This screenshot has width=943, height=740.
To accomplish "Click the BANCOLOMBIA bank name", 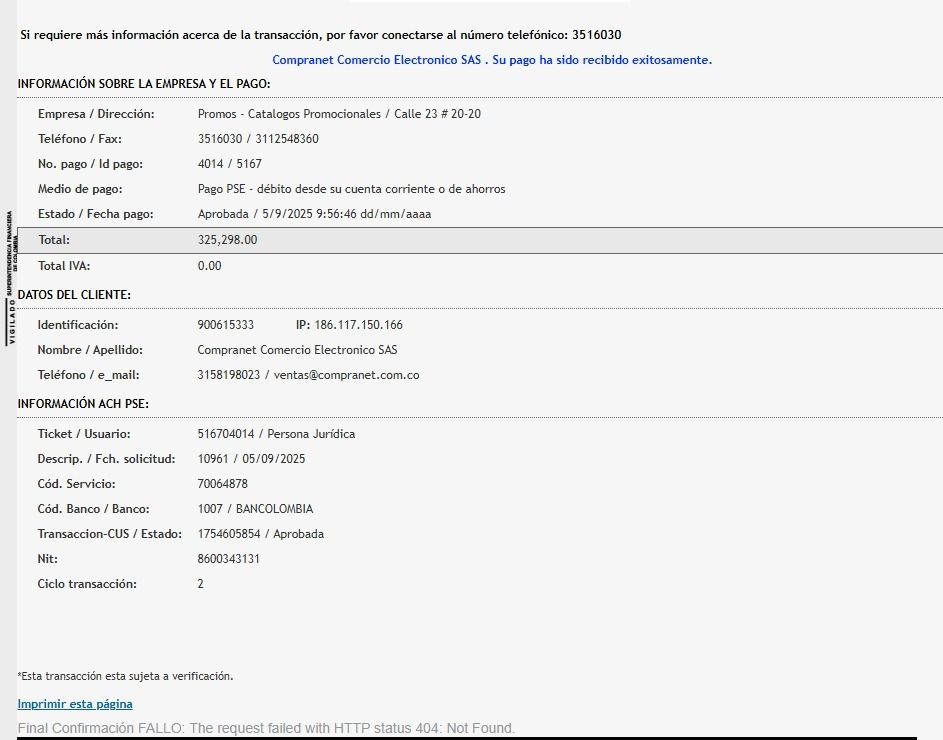I will (274, 509).
